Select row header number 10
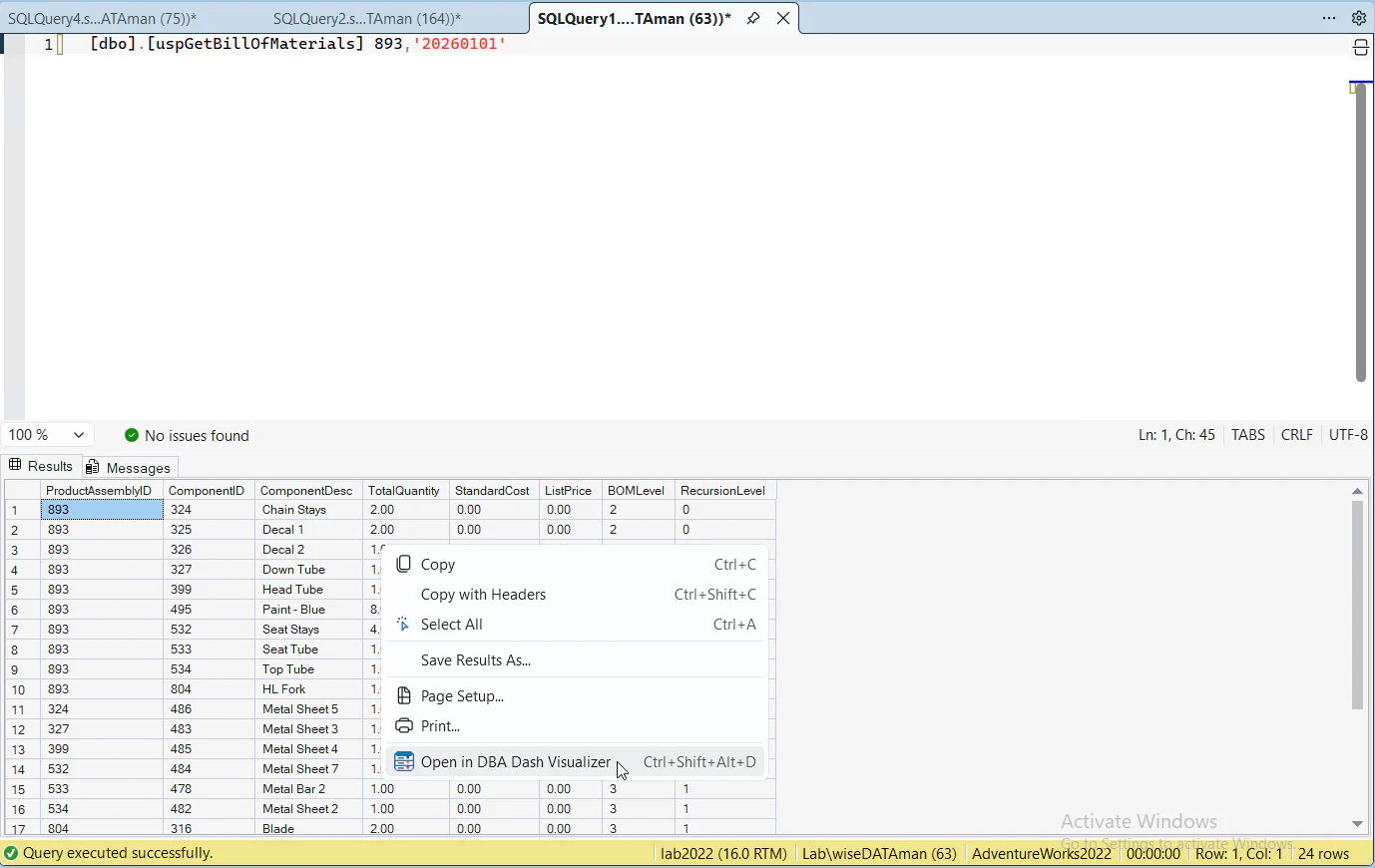This screenshot has width=1375, height=868. point(22,689)
